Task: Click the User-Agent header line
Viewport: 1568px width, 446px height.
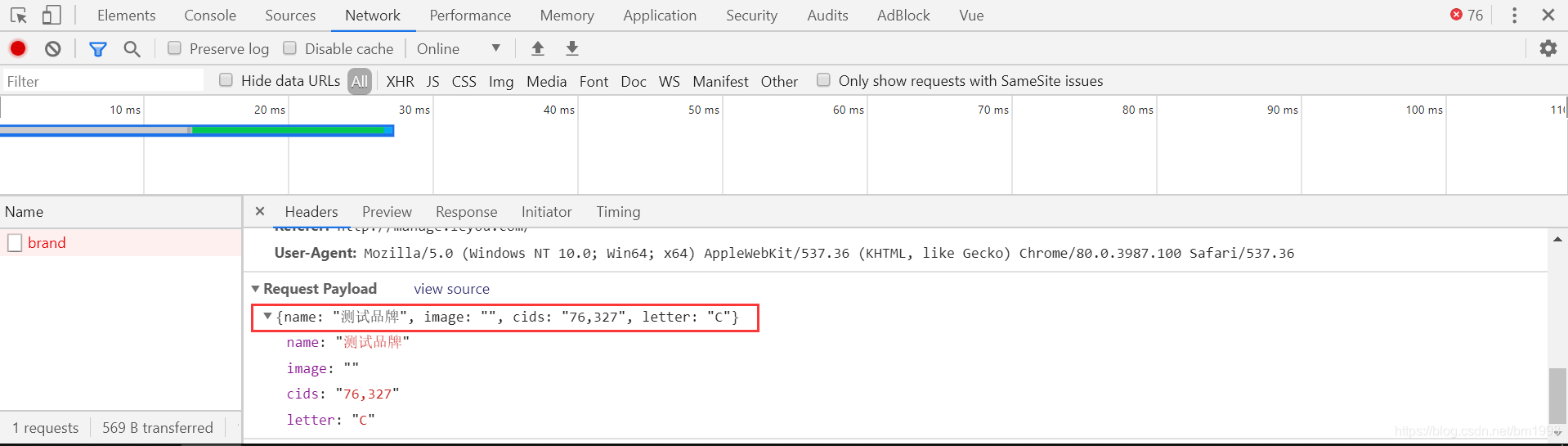Action: pos(784,253)
